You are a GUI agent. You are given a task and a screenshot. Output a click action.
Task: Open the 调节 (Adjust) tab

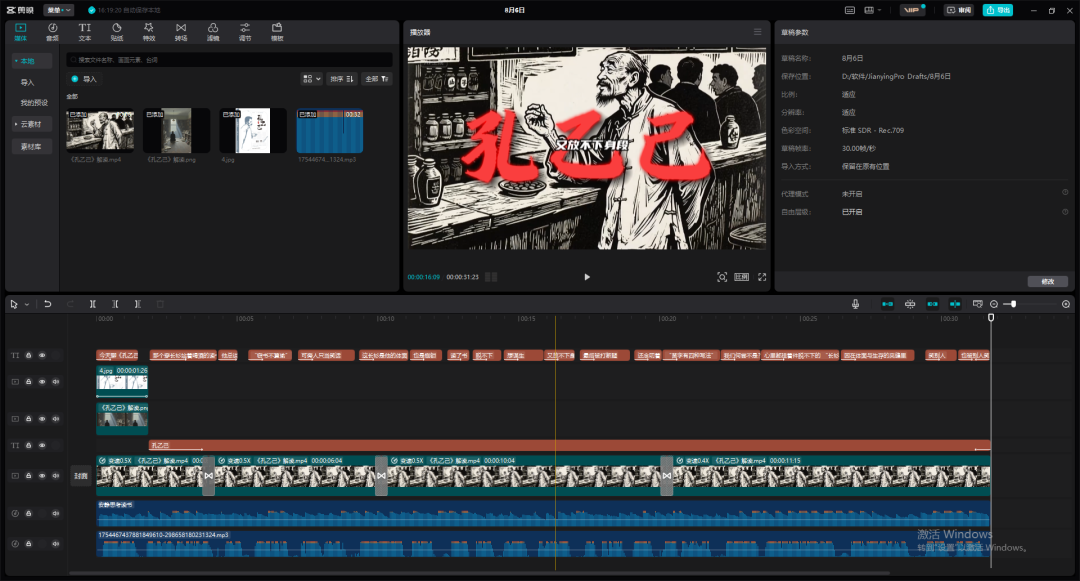pos(245,32)
